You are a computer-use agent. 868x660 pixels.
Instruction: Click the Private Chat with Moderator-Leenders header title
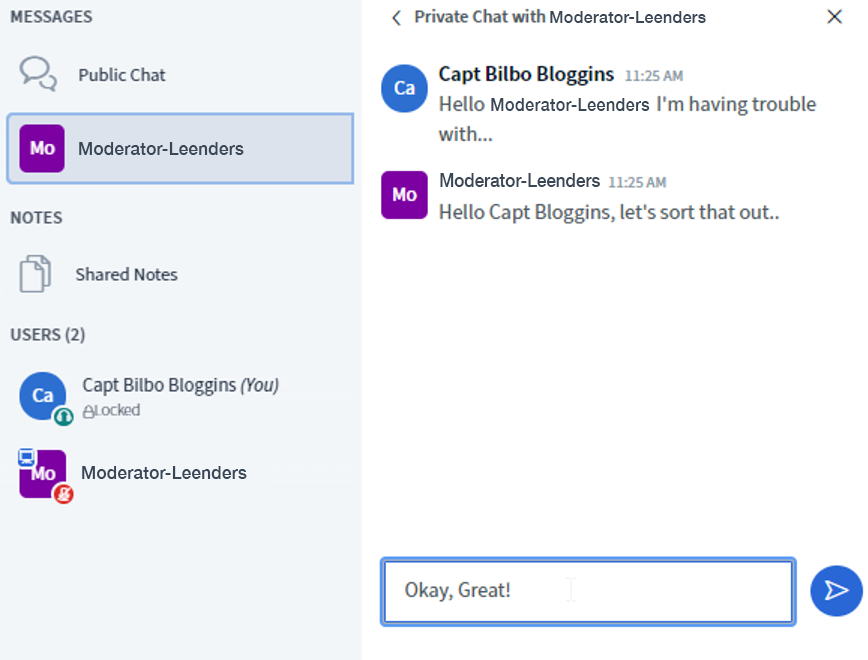pyautogui.click(x=560, y=17)
